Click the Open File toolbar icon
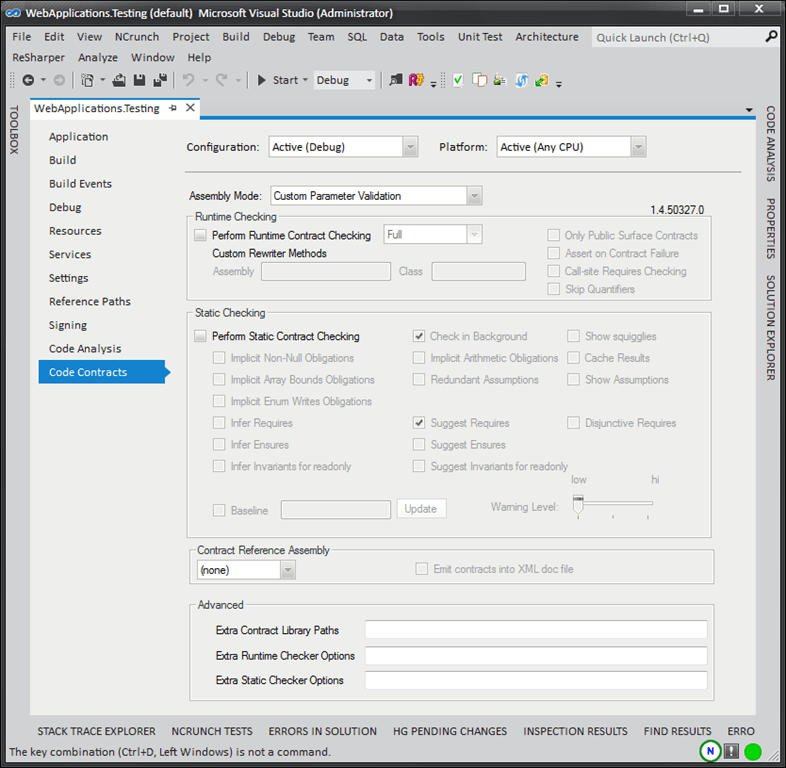Screen dimensions: 786x768 [x=119, y=80]
